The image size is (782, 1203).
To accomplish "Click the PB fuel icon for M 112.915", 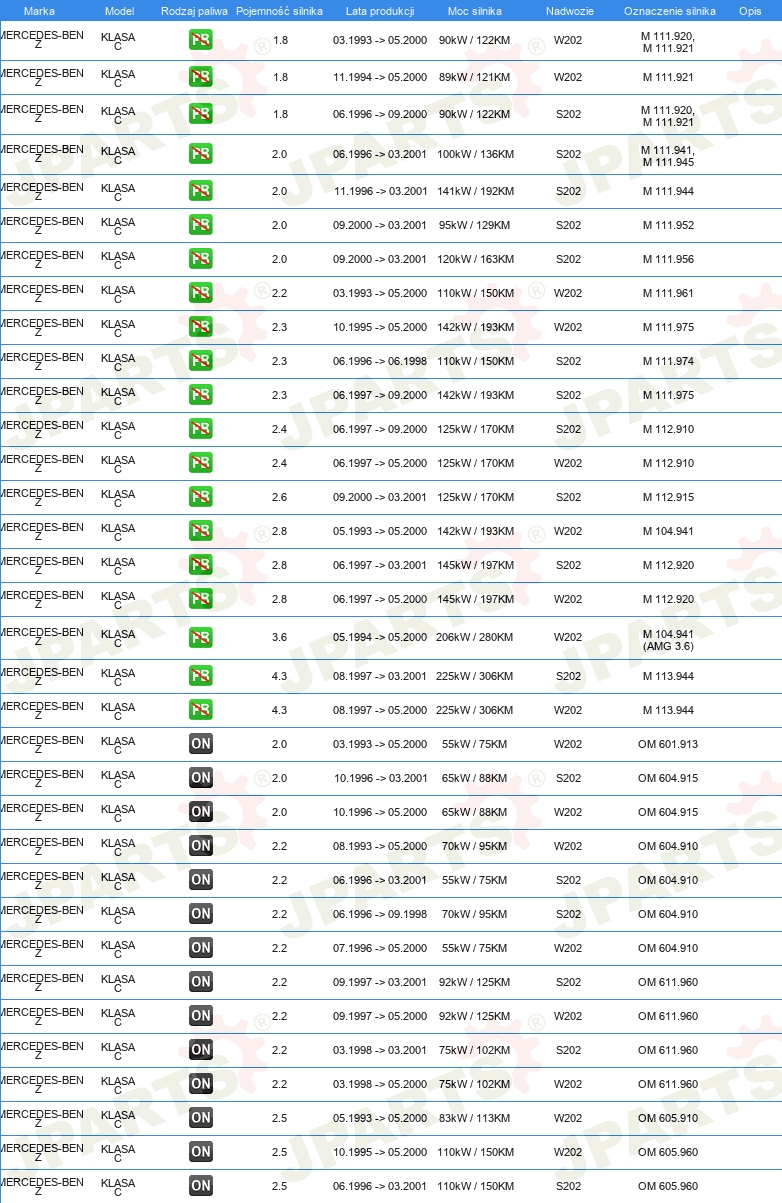I will pyautogui.click(x=201, y=497).
